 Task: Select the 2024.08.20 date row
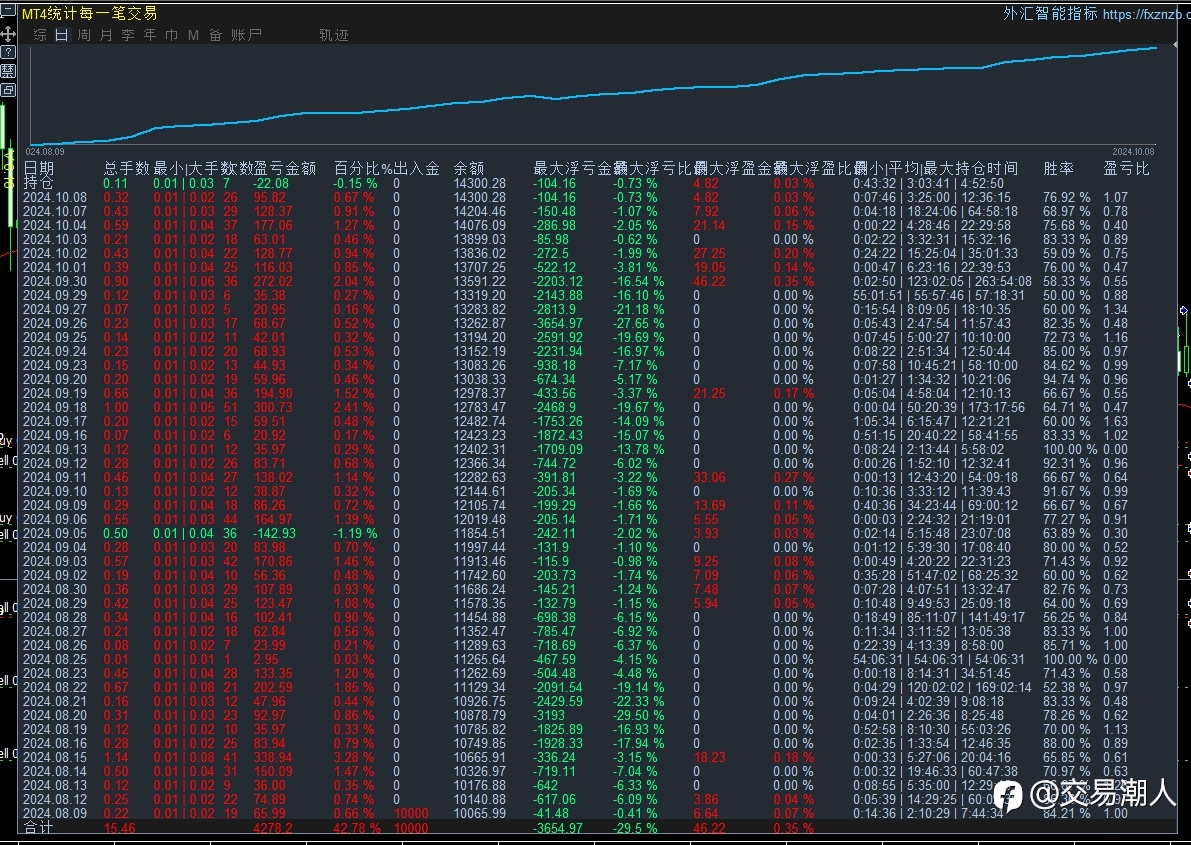[x=55, y=715]
